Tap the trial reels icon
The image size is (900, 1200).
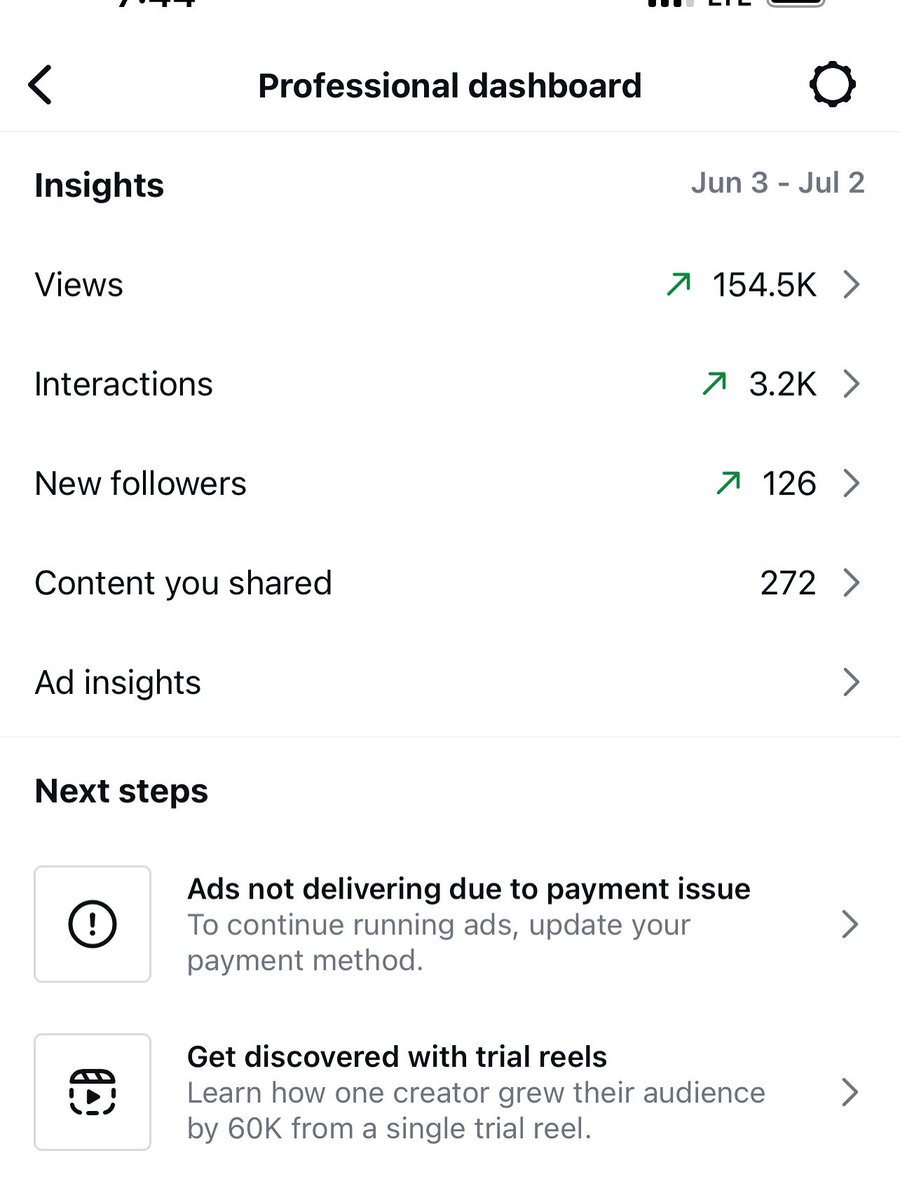pyautogui.click(x=93, y=1092)
